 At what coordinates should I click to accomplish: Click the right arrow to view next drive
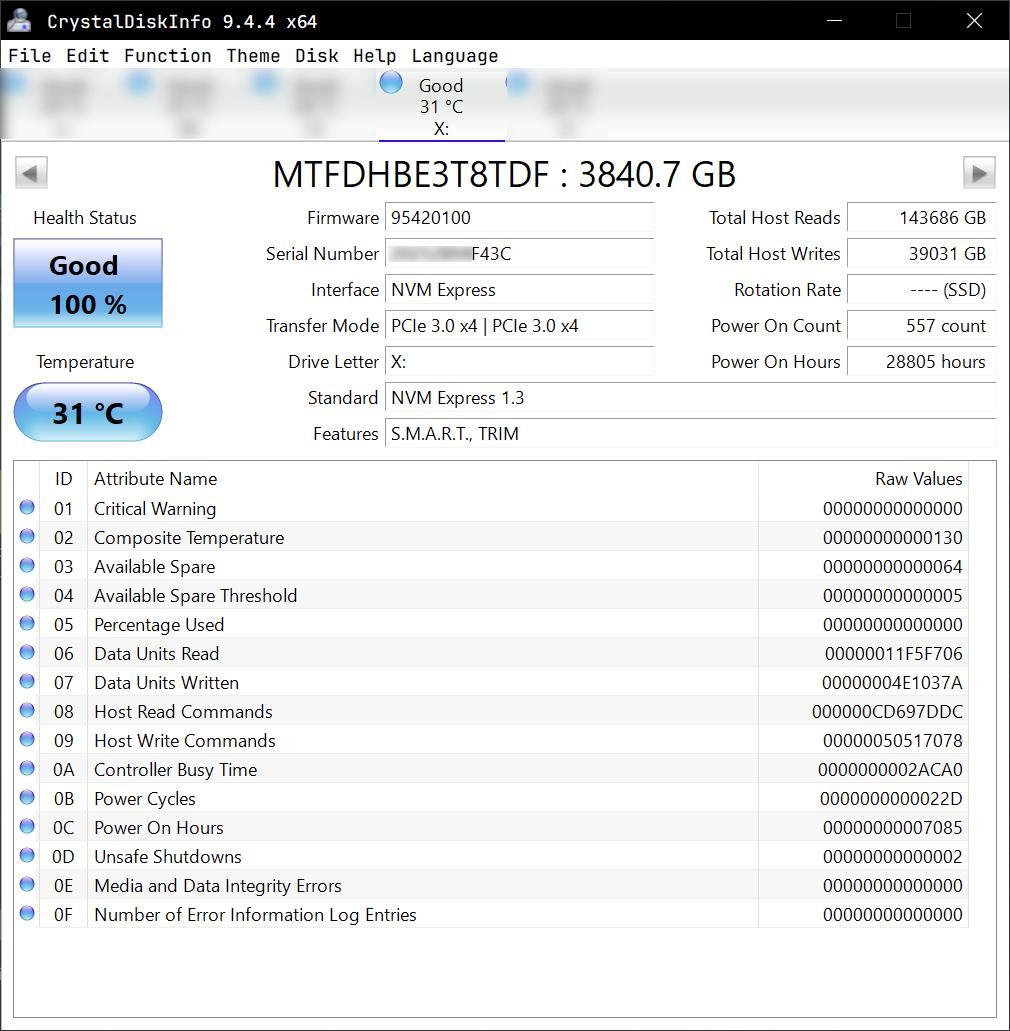click(x=979, y=172)
